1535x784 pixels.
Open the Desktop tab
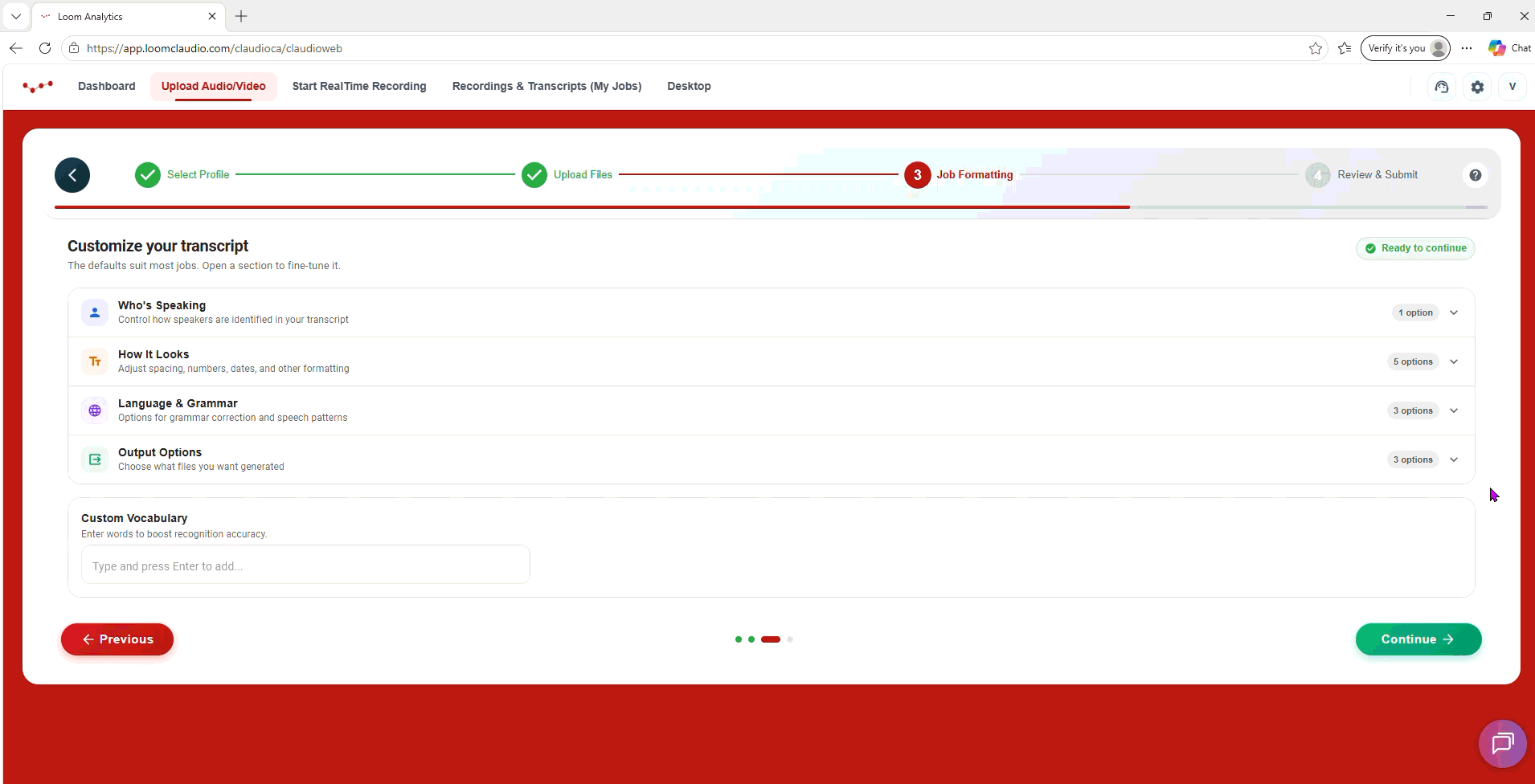(x=689, y=86)
